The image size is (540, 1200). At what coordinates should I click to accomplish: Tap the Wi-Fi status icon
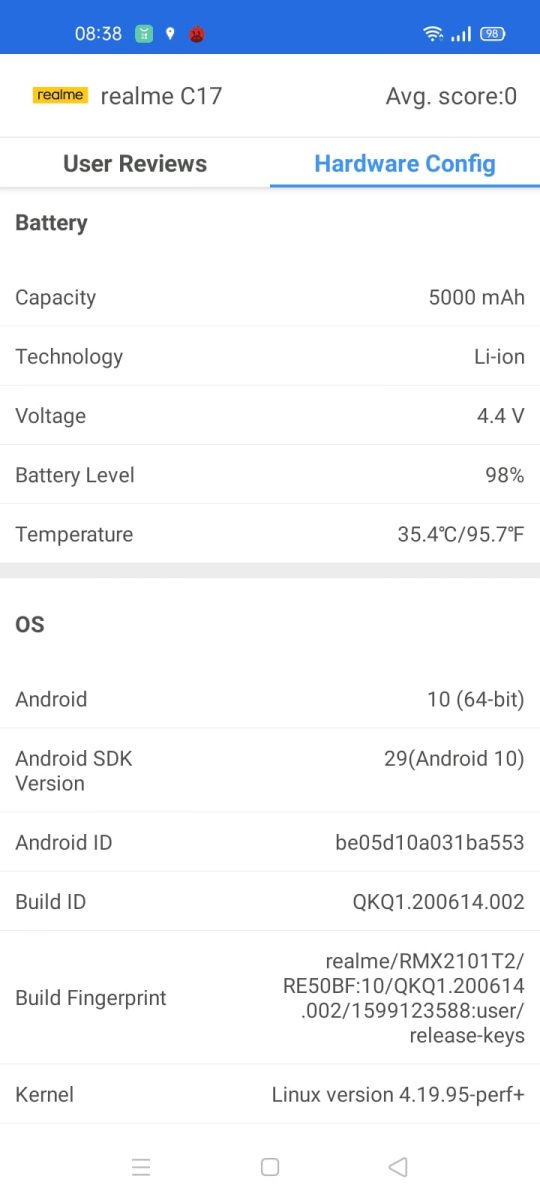[433, 33]
